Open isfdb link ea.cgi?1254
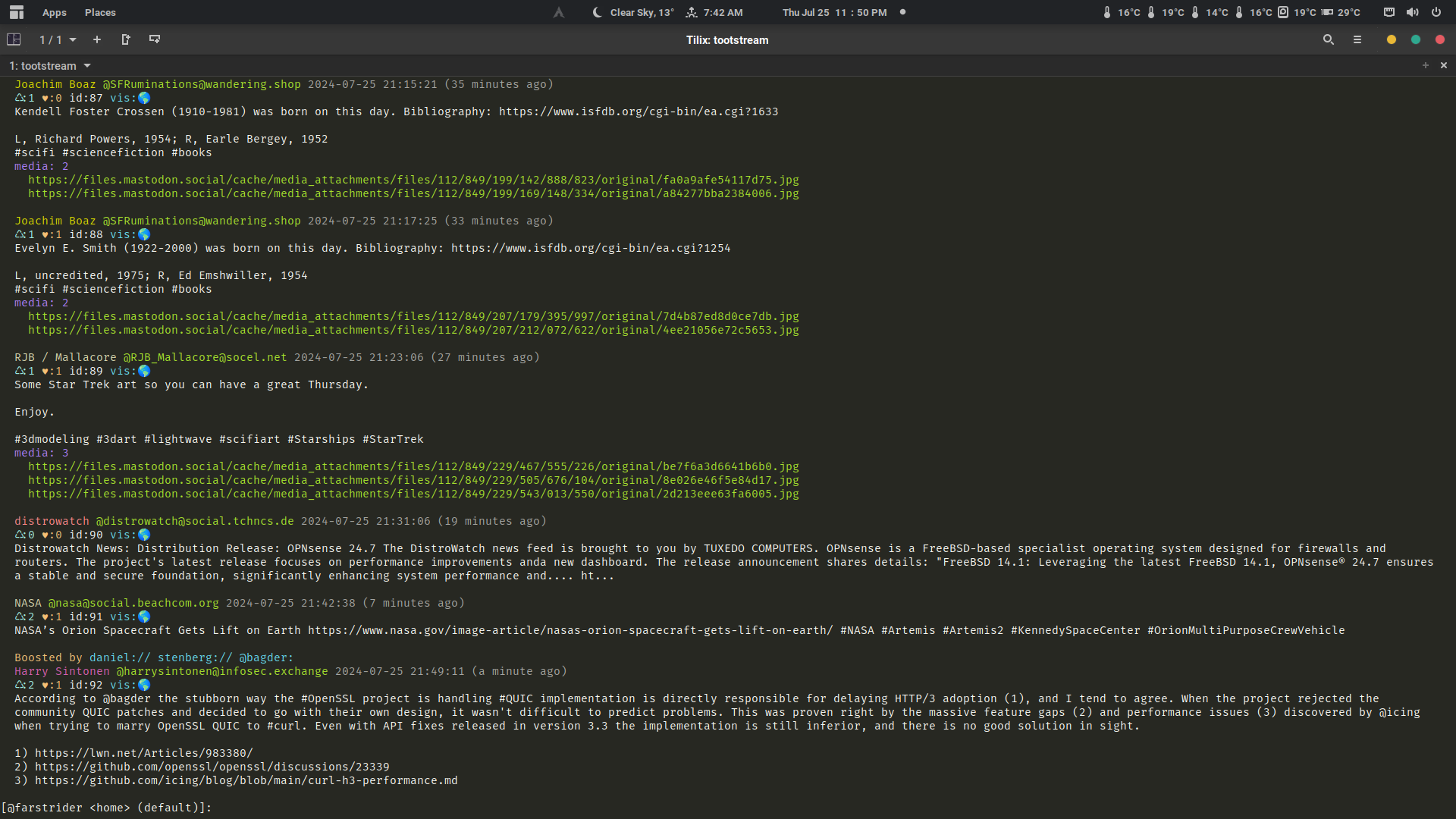Viewport: 1456px width, 819px height. click(591, 248)
